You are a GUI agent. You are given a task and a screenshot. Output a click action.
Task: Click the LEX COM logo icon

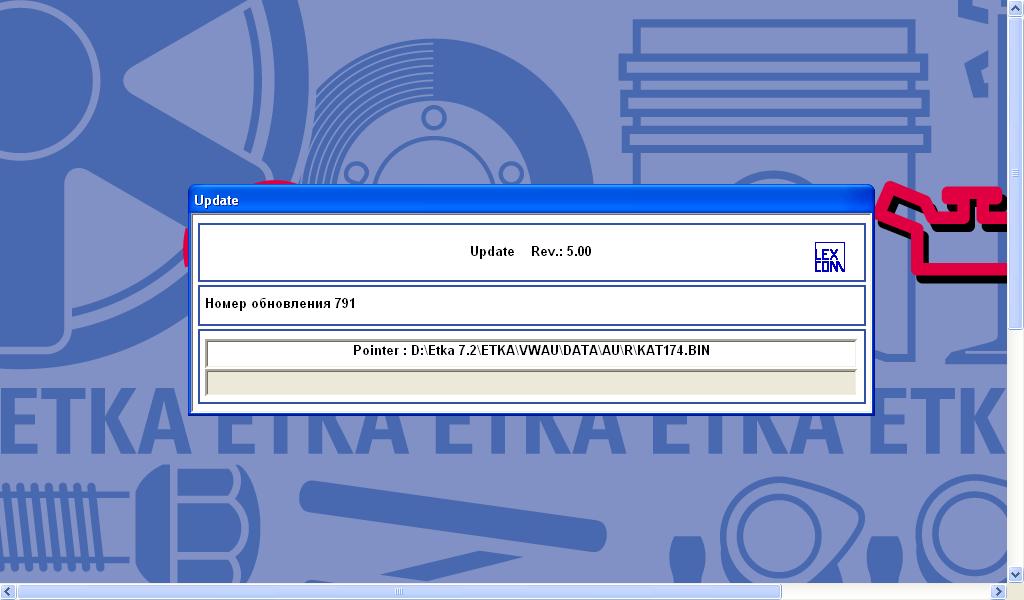pyautogui.click(x=829, y=257)
